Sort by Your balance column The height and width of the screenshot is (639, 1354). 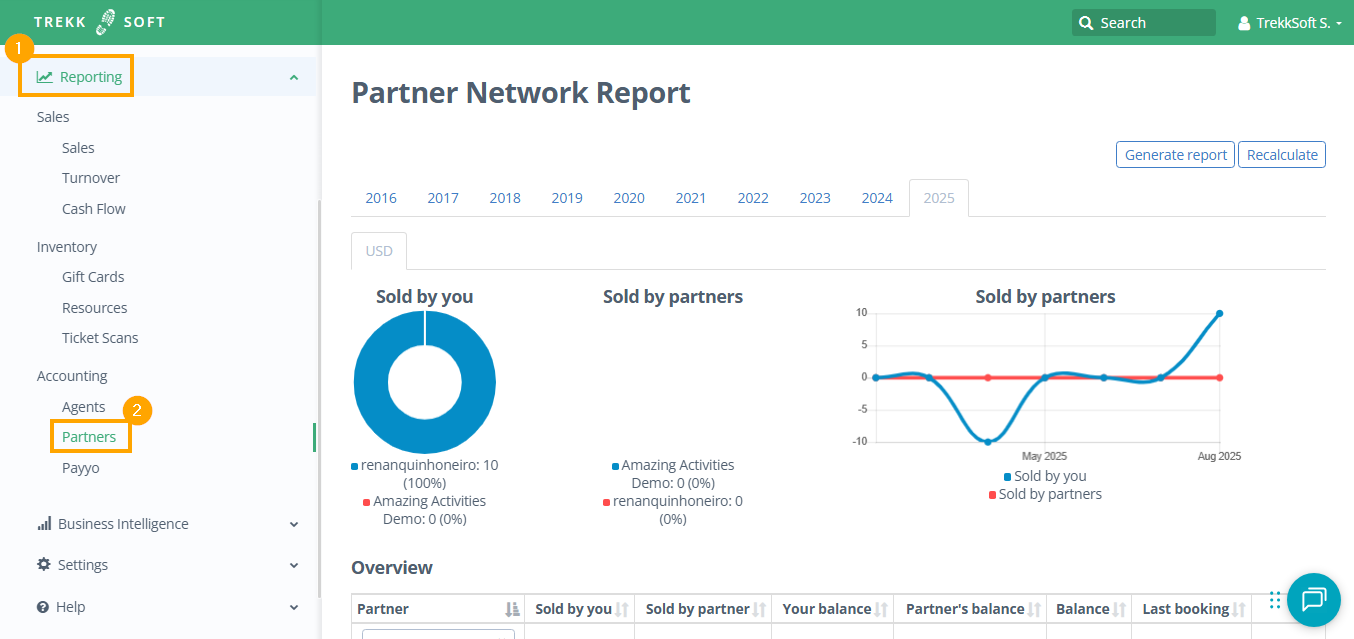coord(881,609)
